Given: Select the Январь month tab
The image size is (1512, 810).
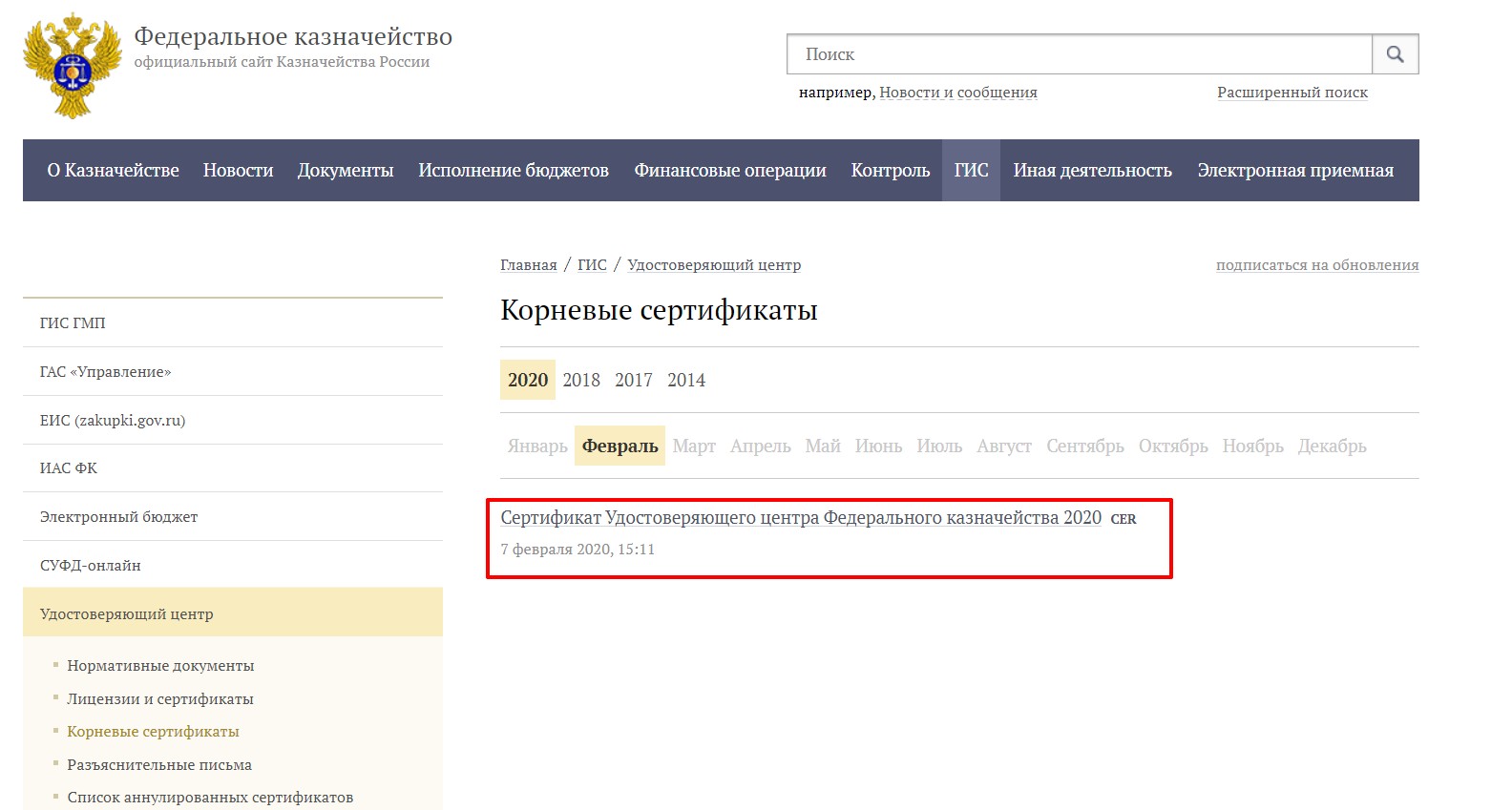Looking at the screenshot, I should click(x=537, y=446).
